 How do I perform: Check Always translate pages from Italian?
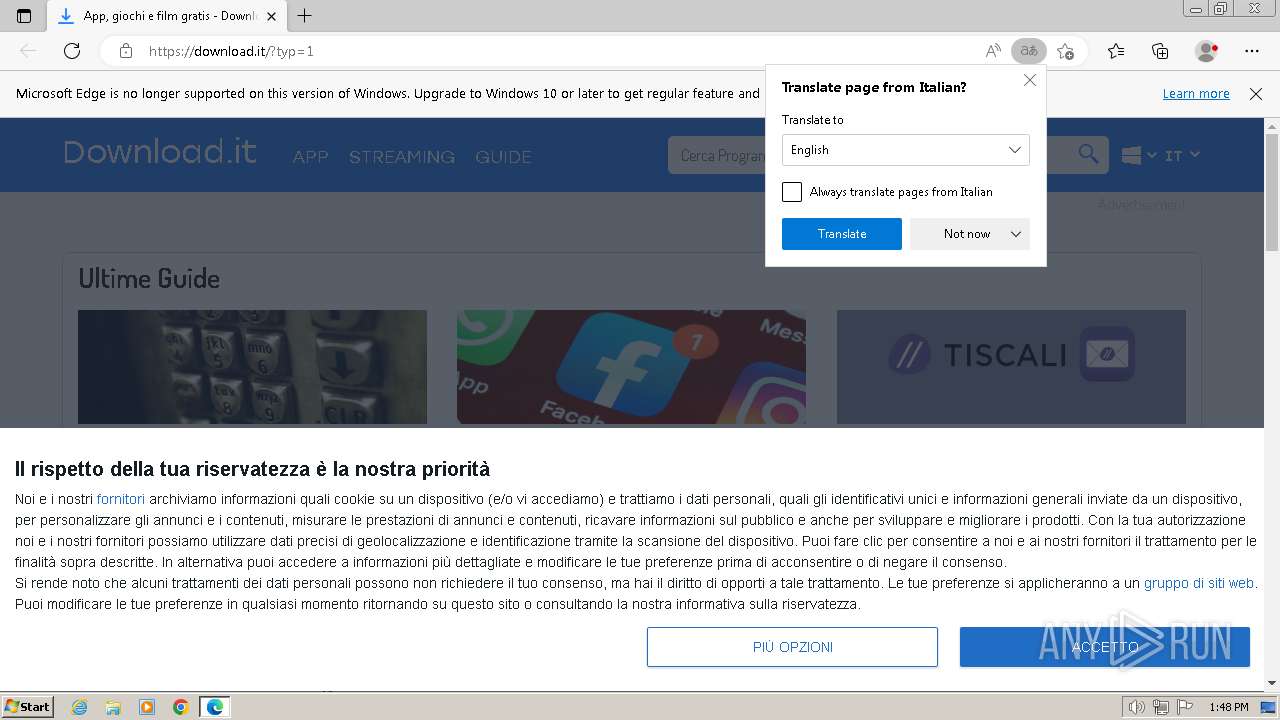(x=792, y=192)
